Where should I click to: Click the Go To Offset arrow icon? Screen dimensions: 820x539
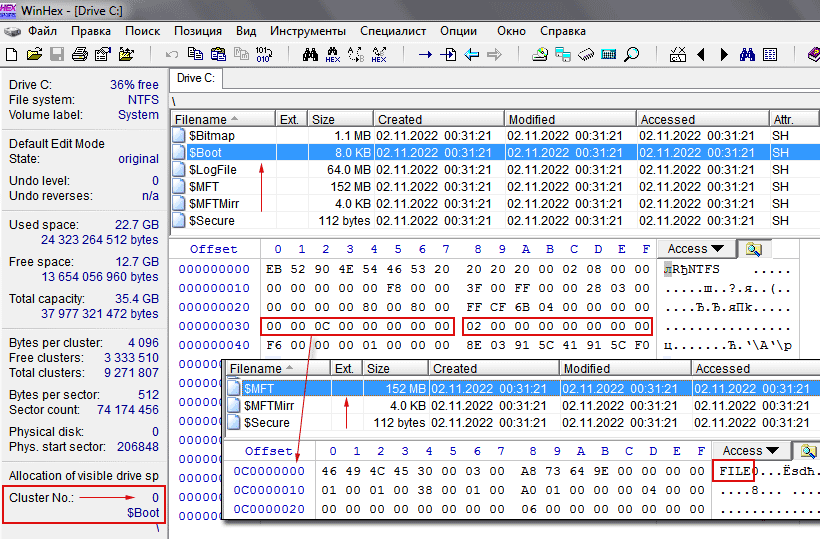[x=425, y=54]
